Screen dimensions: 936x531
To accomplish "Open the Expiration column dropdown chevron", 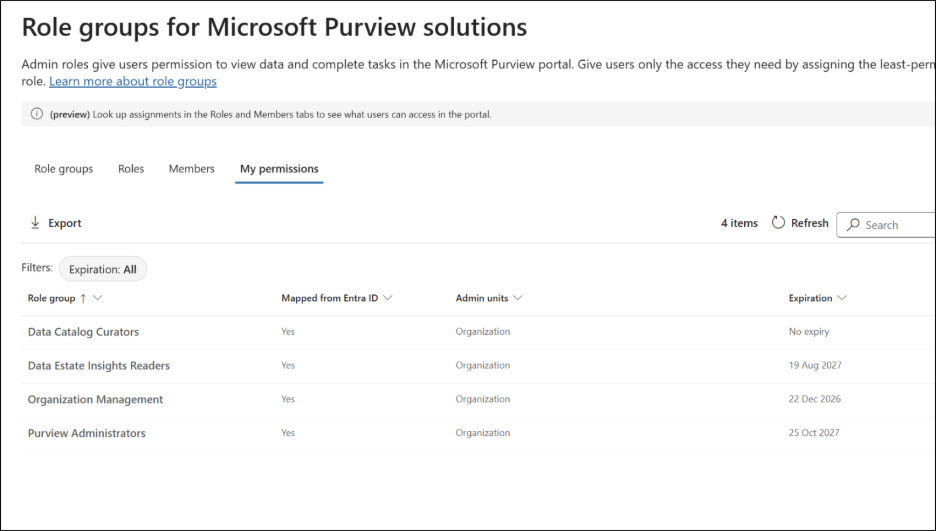I will pos(842,298).
